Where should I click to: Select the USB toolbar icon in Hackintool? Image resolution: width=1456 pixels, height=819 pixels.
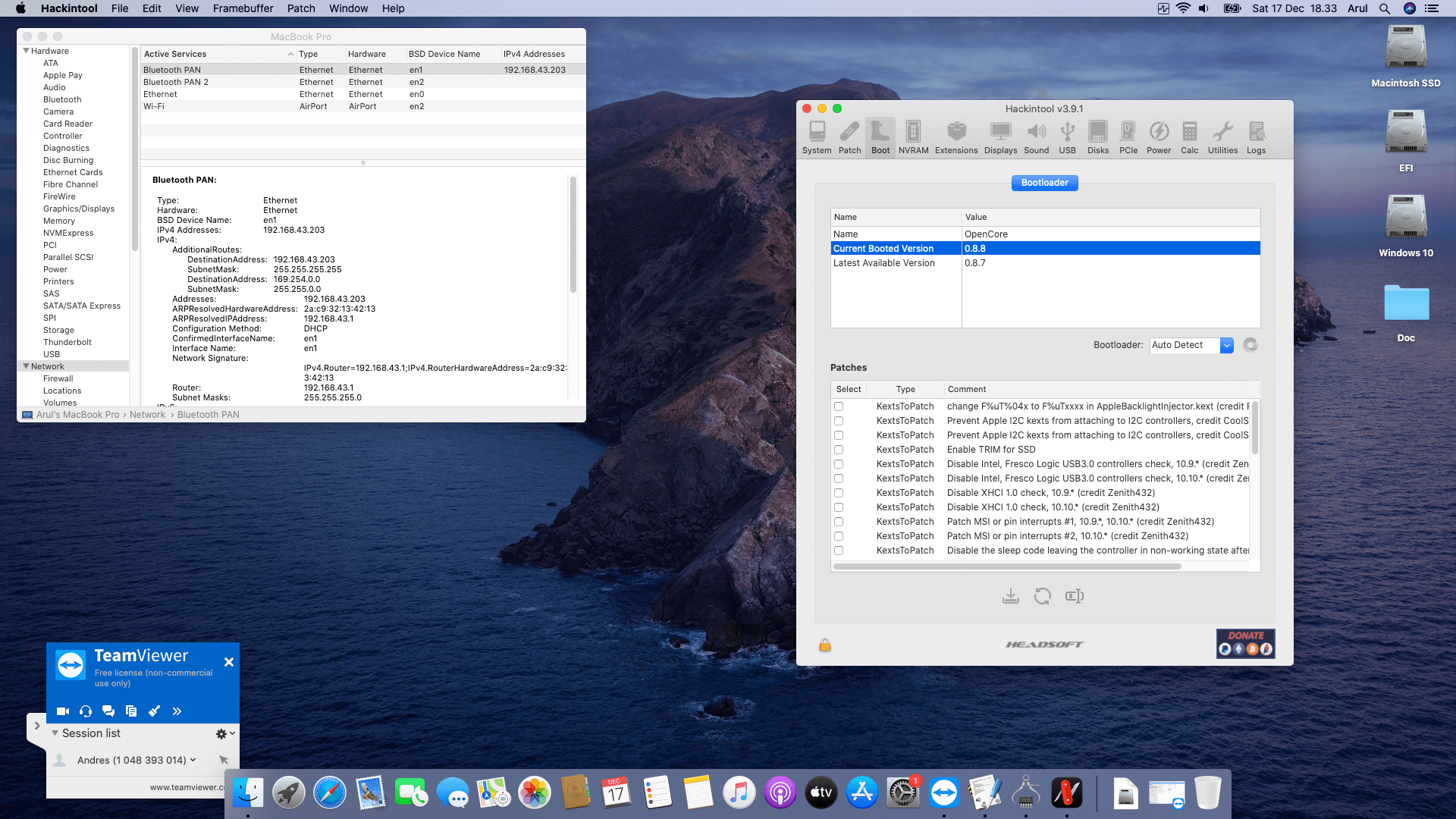(x=1067, y=136)
